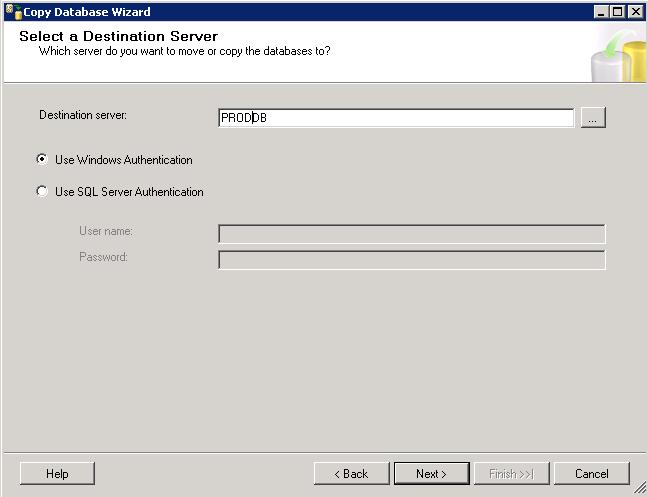
Task: Click the Select a Destination Server heading
Action: (x=118, y=36)
